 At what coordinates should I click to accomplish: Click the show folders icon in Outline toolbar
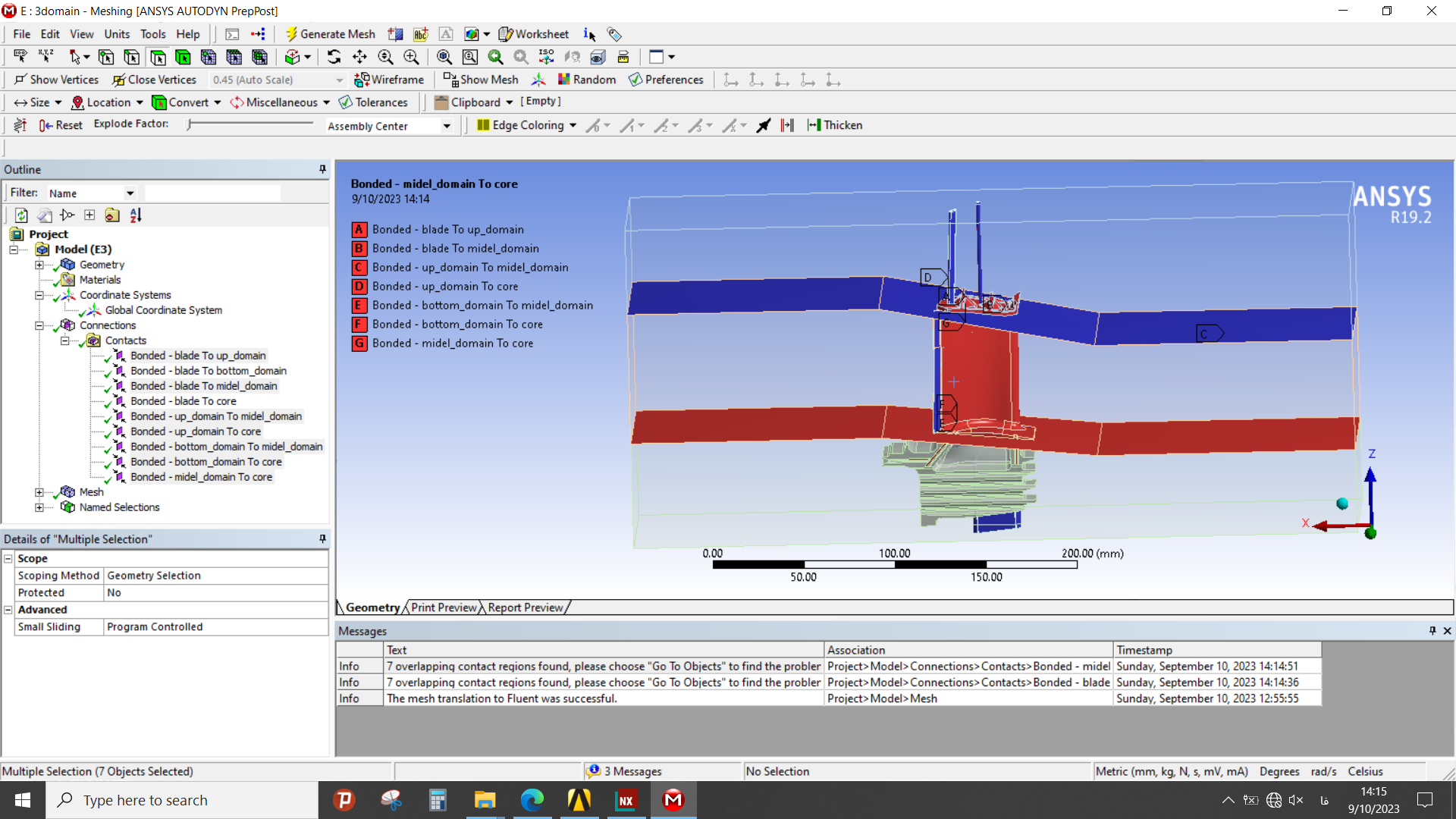pyautogui.click(x=112, y=215)
